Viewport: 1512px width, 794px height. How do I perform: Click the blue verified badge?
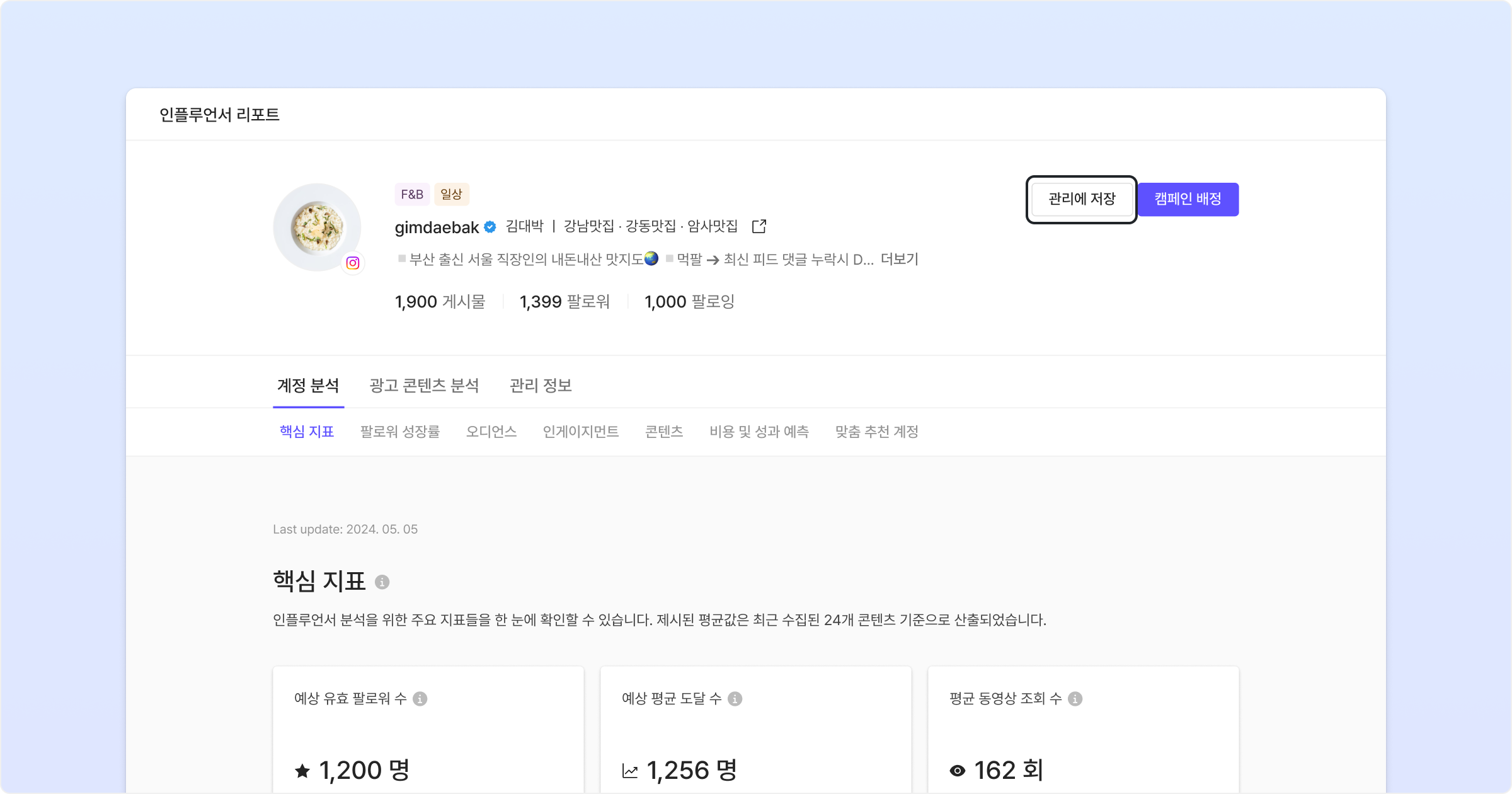[x=490, y=227]
